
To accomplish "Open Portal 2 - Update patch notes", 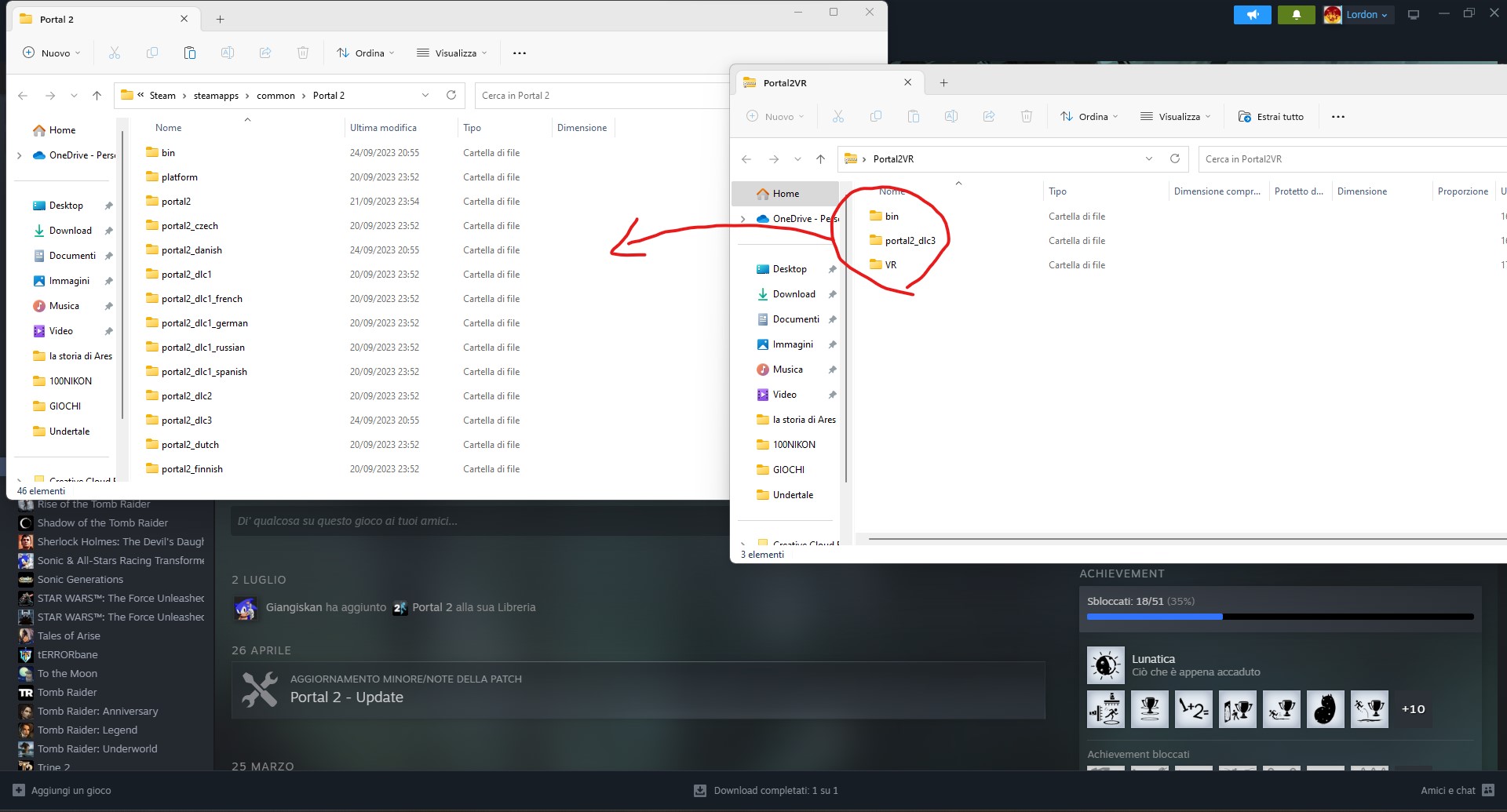I will click(x=638, y=690).
